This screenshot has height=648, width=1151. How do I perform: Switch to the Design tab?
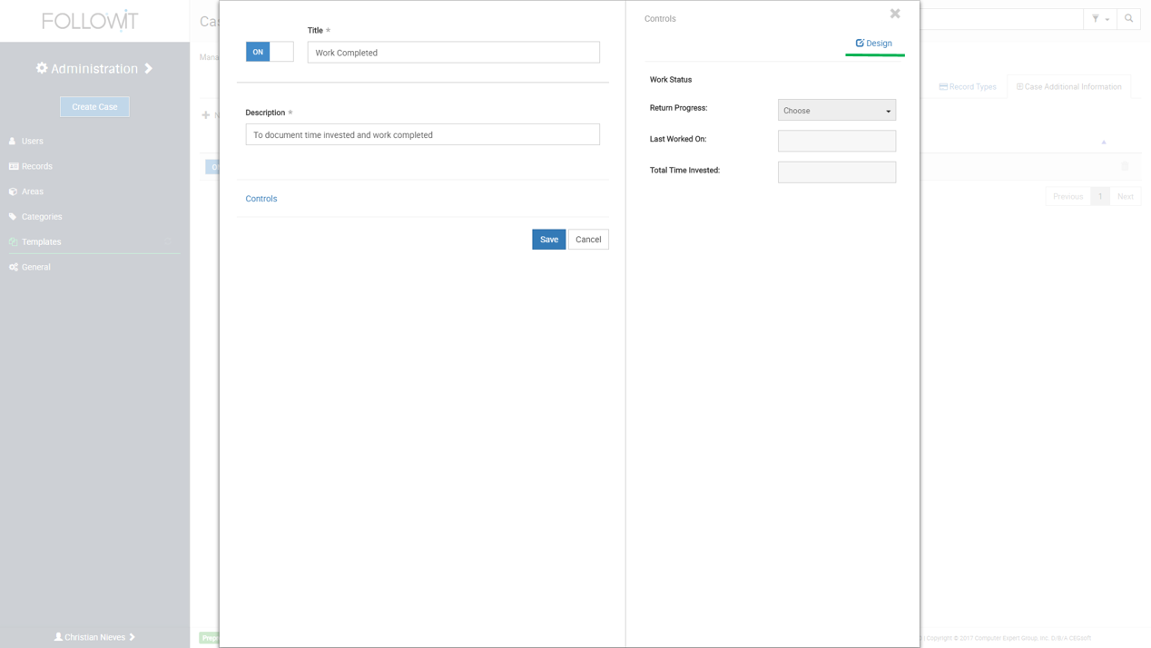pos(874,43)
